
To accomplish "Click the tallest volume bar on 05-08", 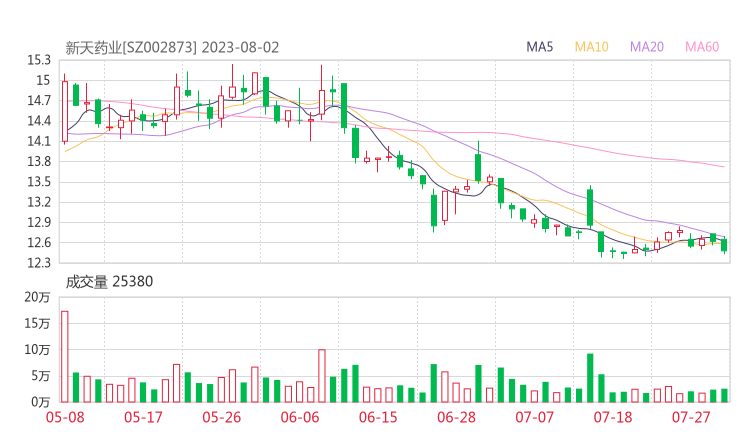I will (x=65, y=356).
